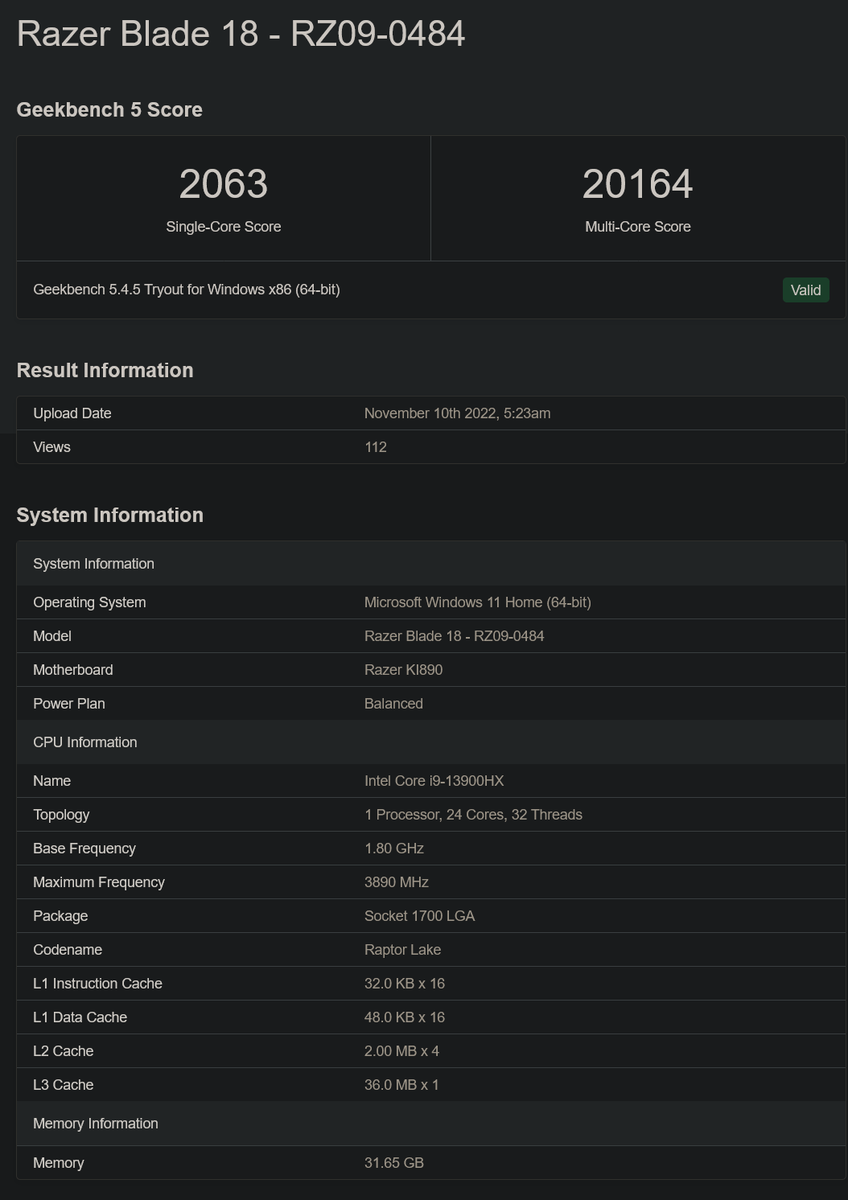Click the green Valid badge
This screenshot has height=1200, width=848.
click(805, 290)
